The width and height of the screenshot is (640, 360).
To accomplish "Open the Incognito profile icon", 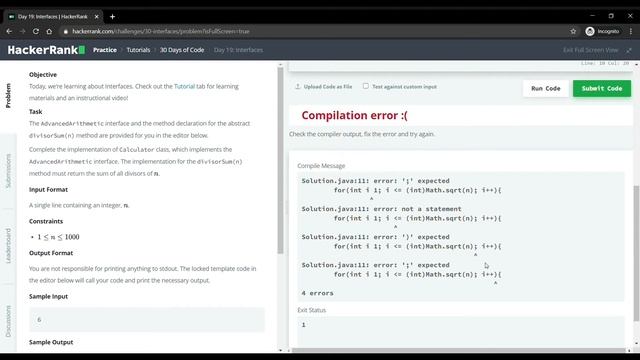I will tap(590, 31).
